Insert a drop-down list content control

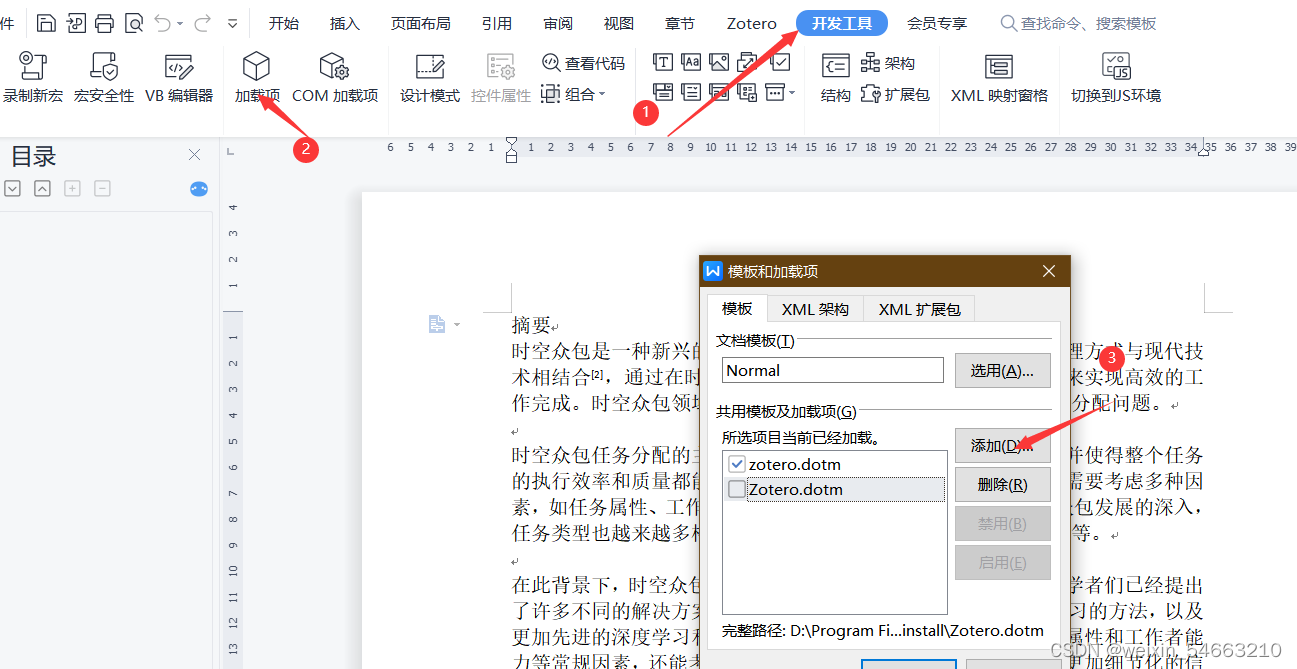691,92
